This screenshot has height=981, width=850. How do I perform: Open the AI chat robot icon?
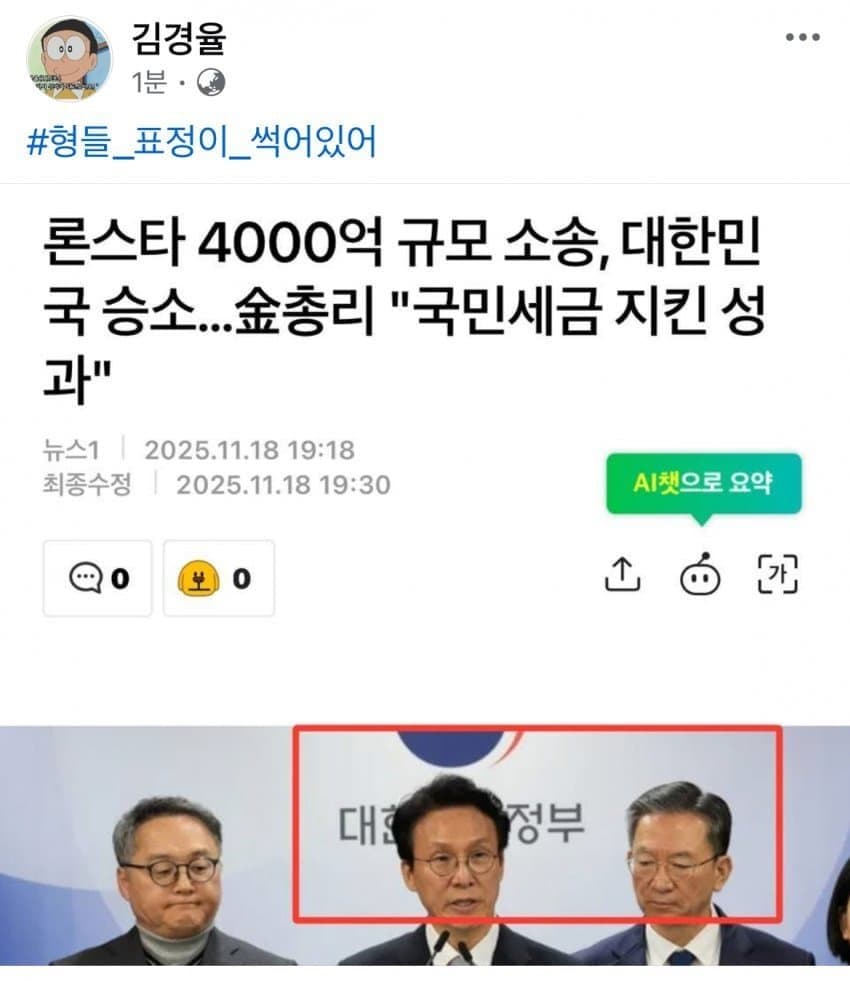point(700,574)
